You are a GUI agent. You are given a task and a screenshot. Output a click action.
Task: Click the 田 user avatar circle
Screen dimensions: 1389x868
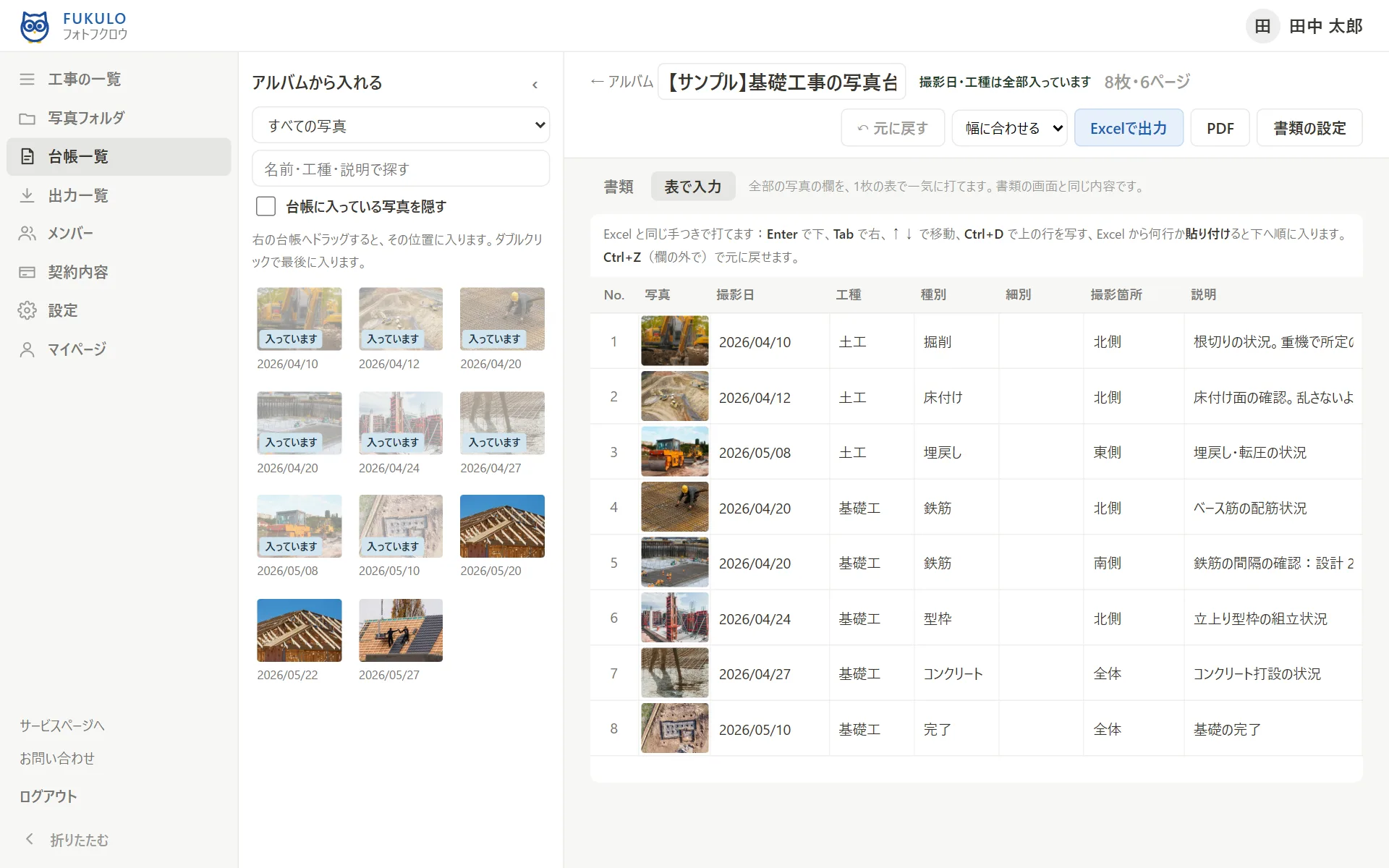click(x=1262, y=27)
